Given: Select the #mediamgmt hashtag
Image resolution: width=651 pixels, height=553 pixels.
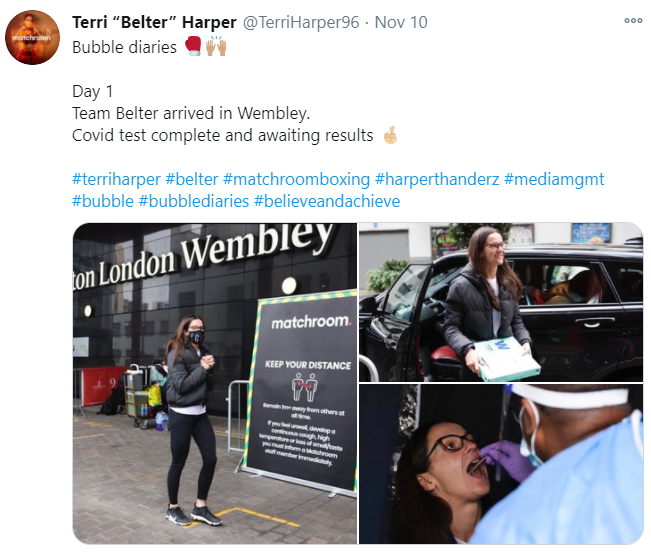Looking at the screenshot, I should [x=554, y=179].
